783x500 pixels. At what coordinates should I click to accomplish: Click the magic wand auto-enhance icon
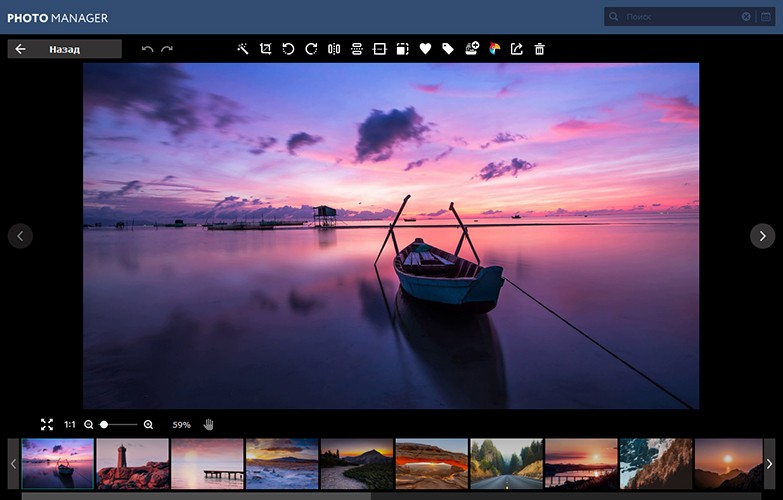click(243, 48)
